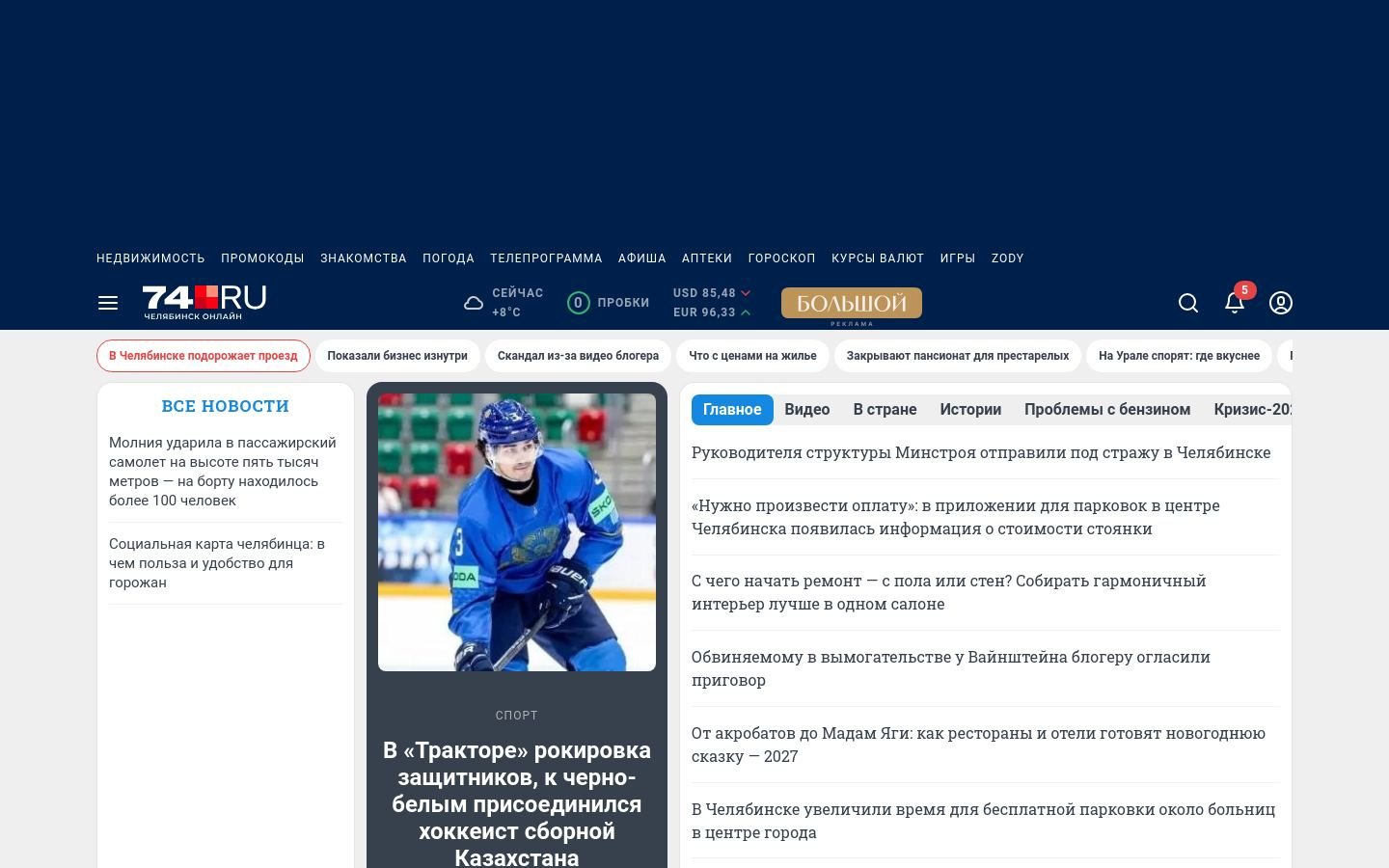
Task: Click the БОЛЬШОЙ advertisement banner
Action: coord(852,303)
